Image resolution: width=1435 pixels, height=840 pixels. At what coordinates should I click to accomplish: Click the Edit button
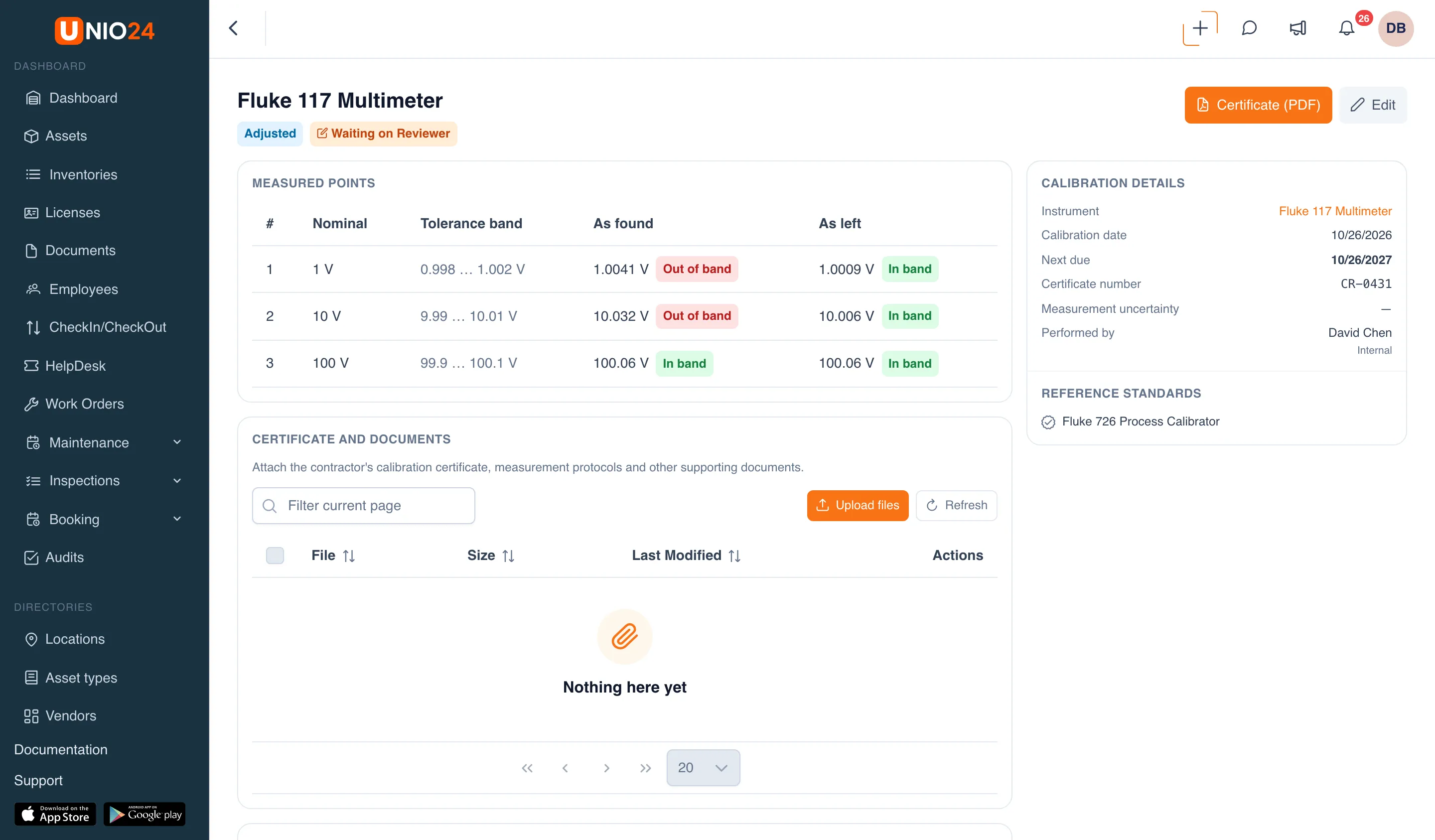(1372, 105)
